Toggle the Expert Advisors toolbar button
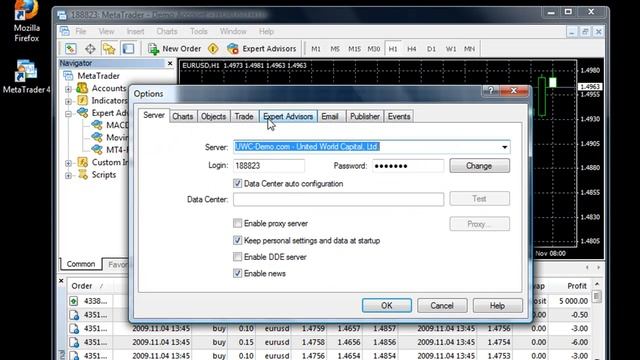The image size is (640, 360). tap(262, 49)
